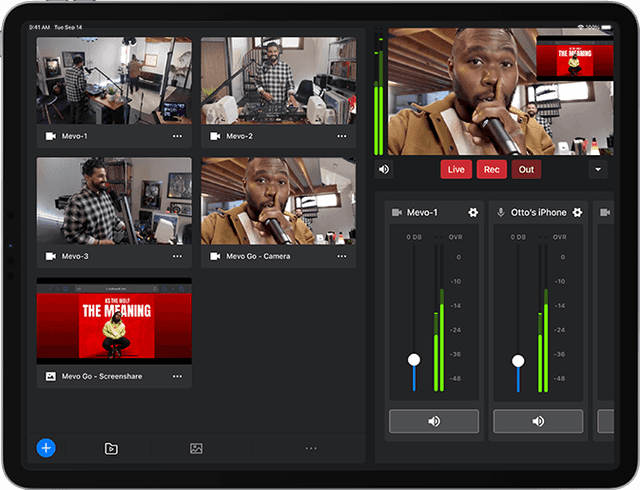Click the Mevo-1 volume fader knob
The image size is (640, 490).
(414, 359)
